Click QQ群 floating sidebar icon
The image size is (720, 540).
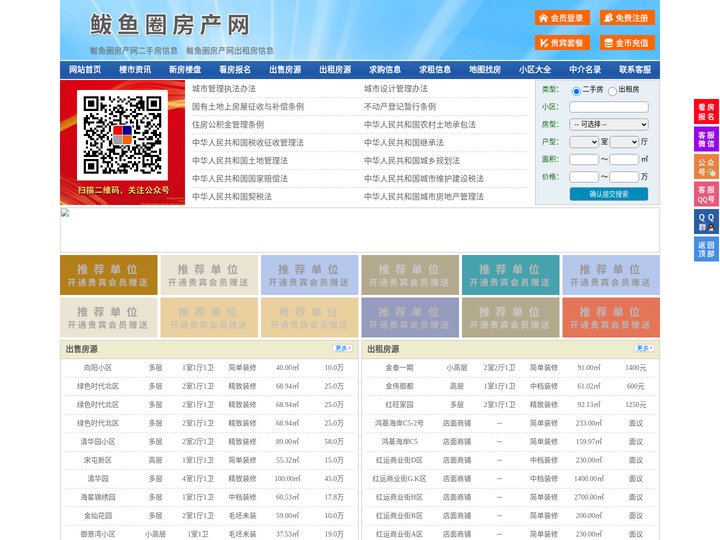[x=706, y=222]
